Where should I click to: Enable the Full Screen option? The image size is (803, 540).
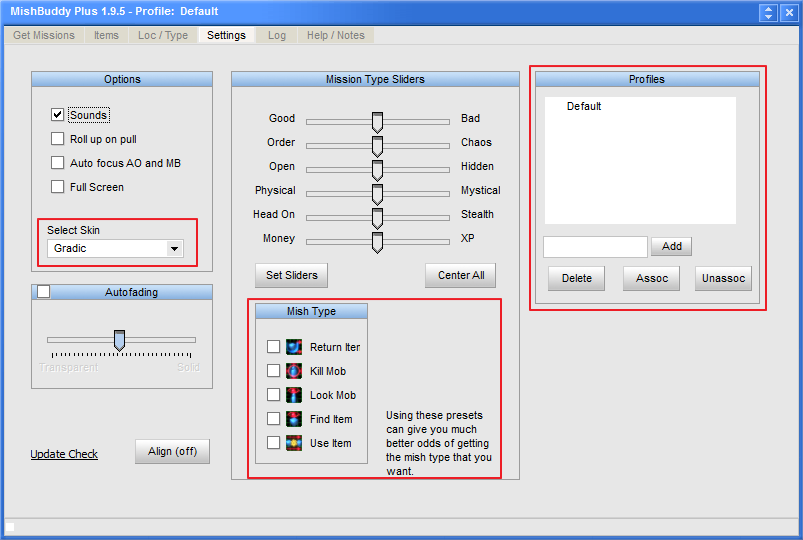tap(58, 187)
